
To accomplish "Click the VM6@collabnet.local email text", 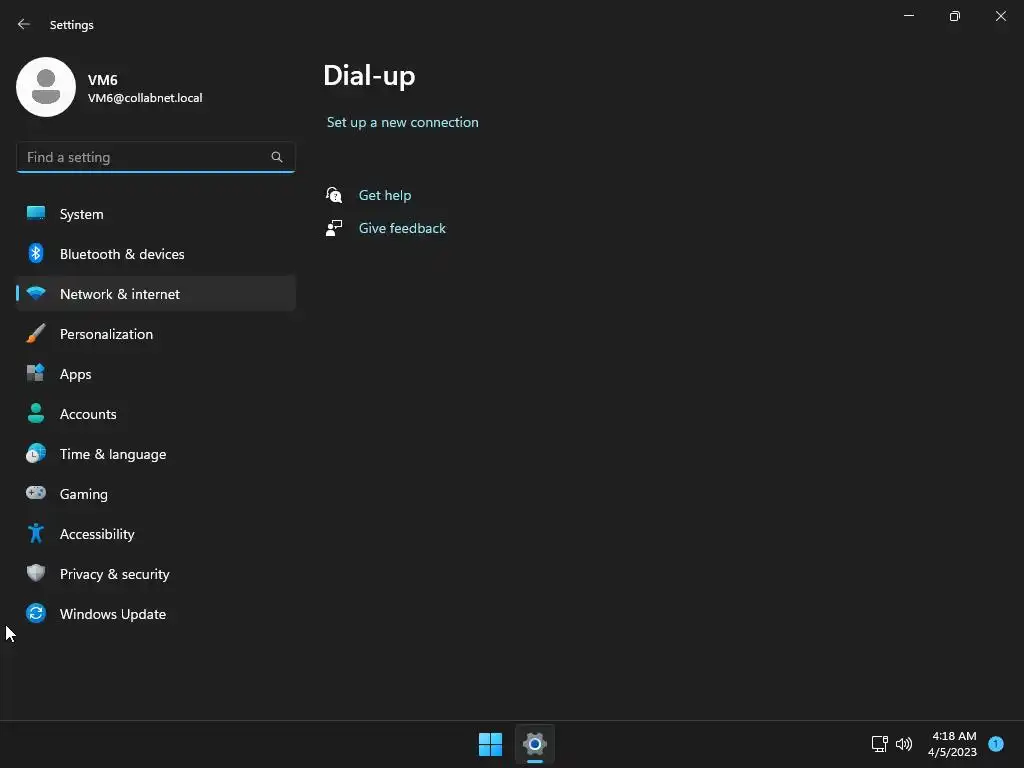I will [x=145, y=98].
